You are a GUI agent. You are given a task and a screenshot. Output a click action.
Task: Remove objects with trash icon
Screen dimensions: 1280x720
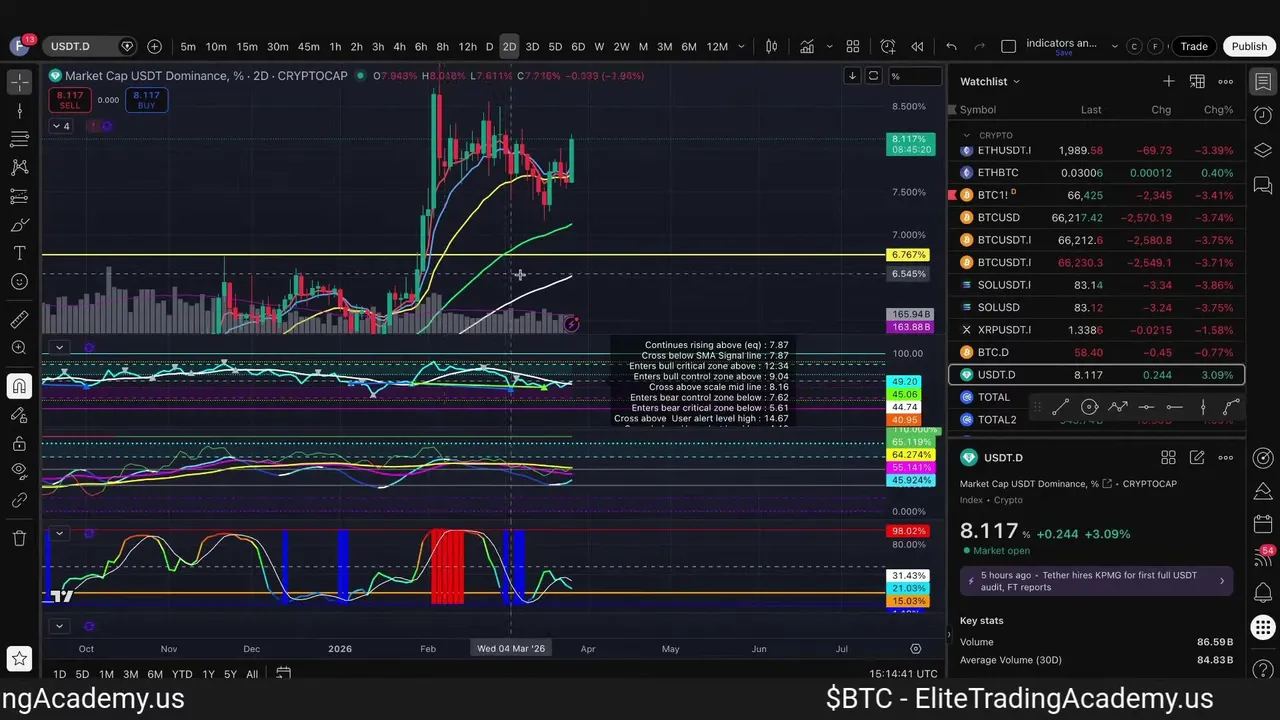[x=19, y=538]
